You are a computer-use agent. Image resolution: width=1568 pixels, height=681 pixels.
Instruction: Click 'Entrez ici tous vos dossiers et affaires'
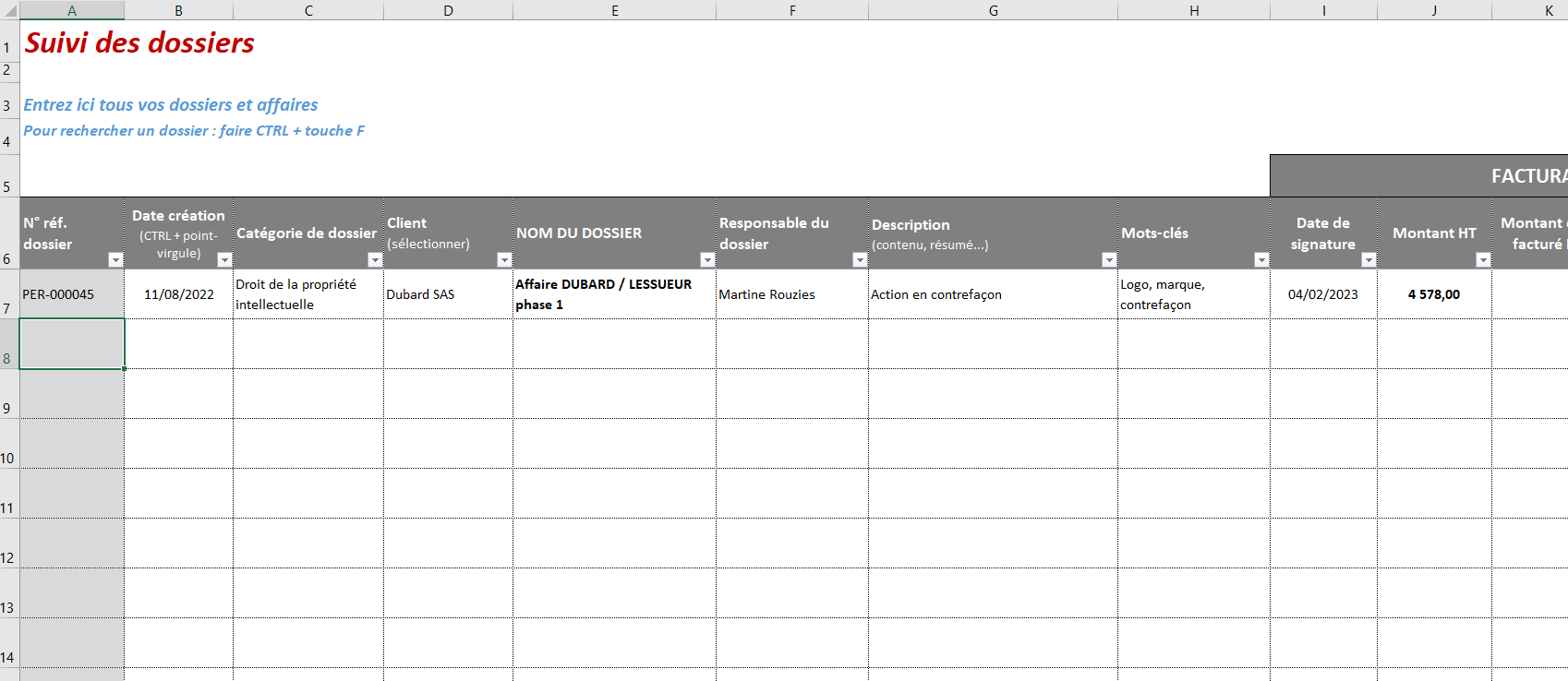coord(171,105)
